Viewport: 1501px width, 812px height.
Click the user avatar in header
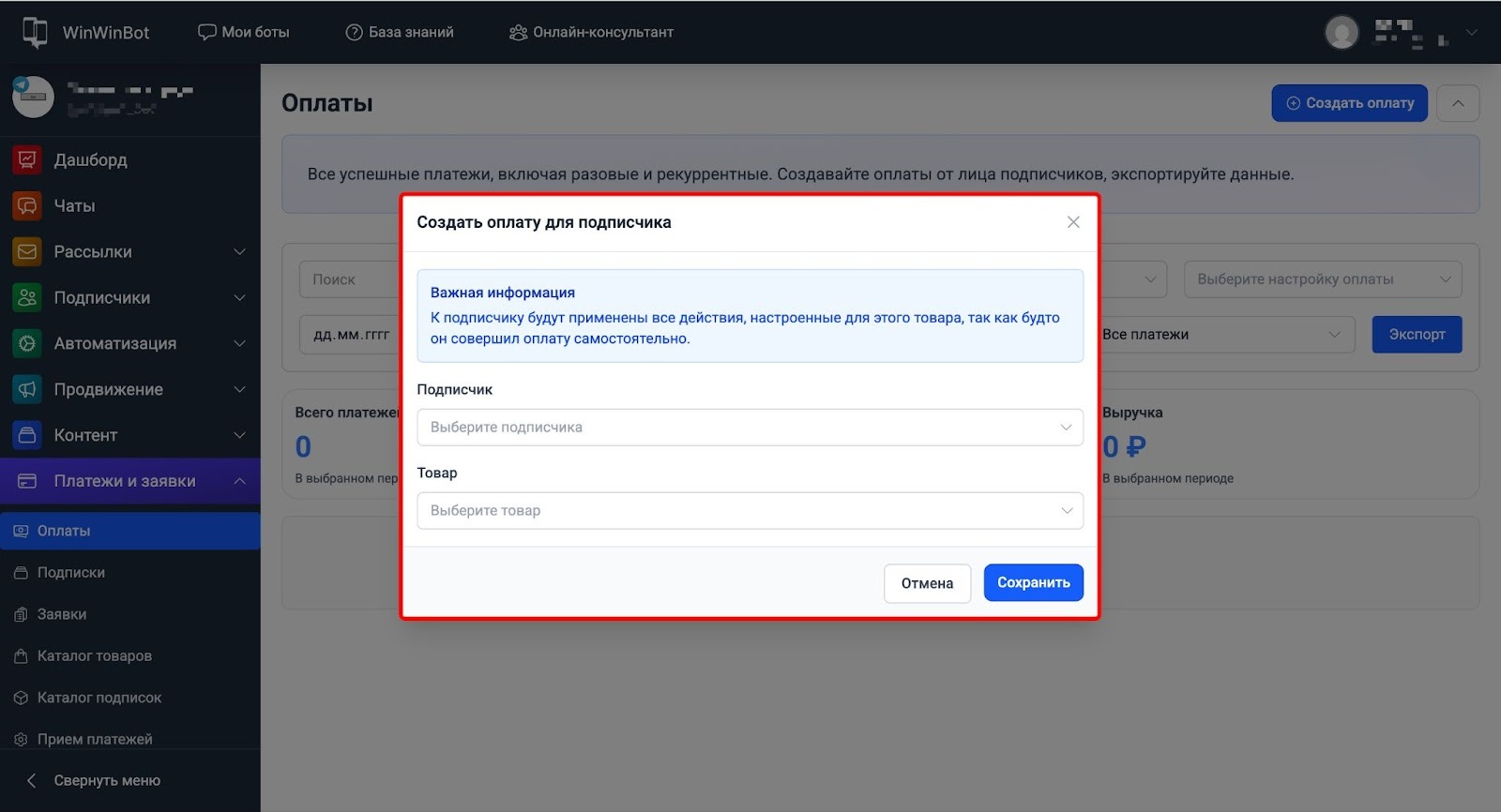1342,33
